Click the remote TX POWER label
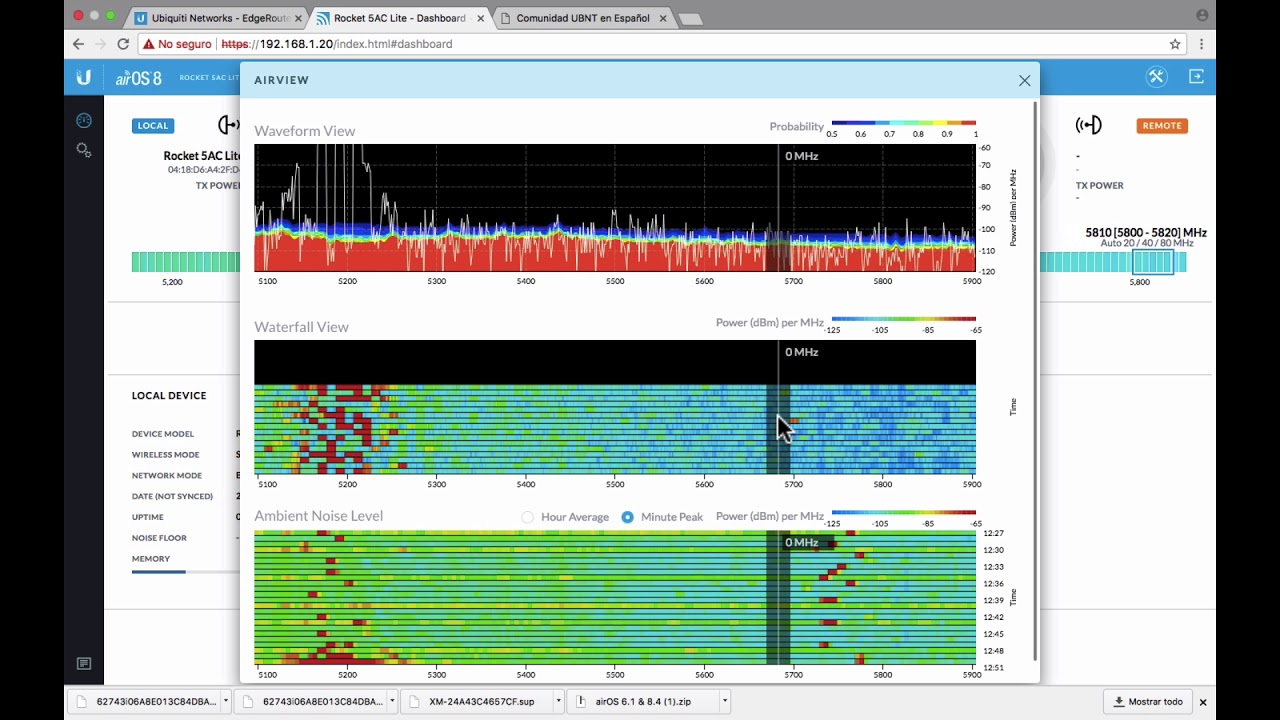1280x720 pixels. [x=1100, y=186]
